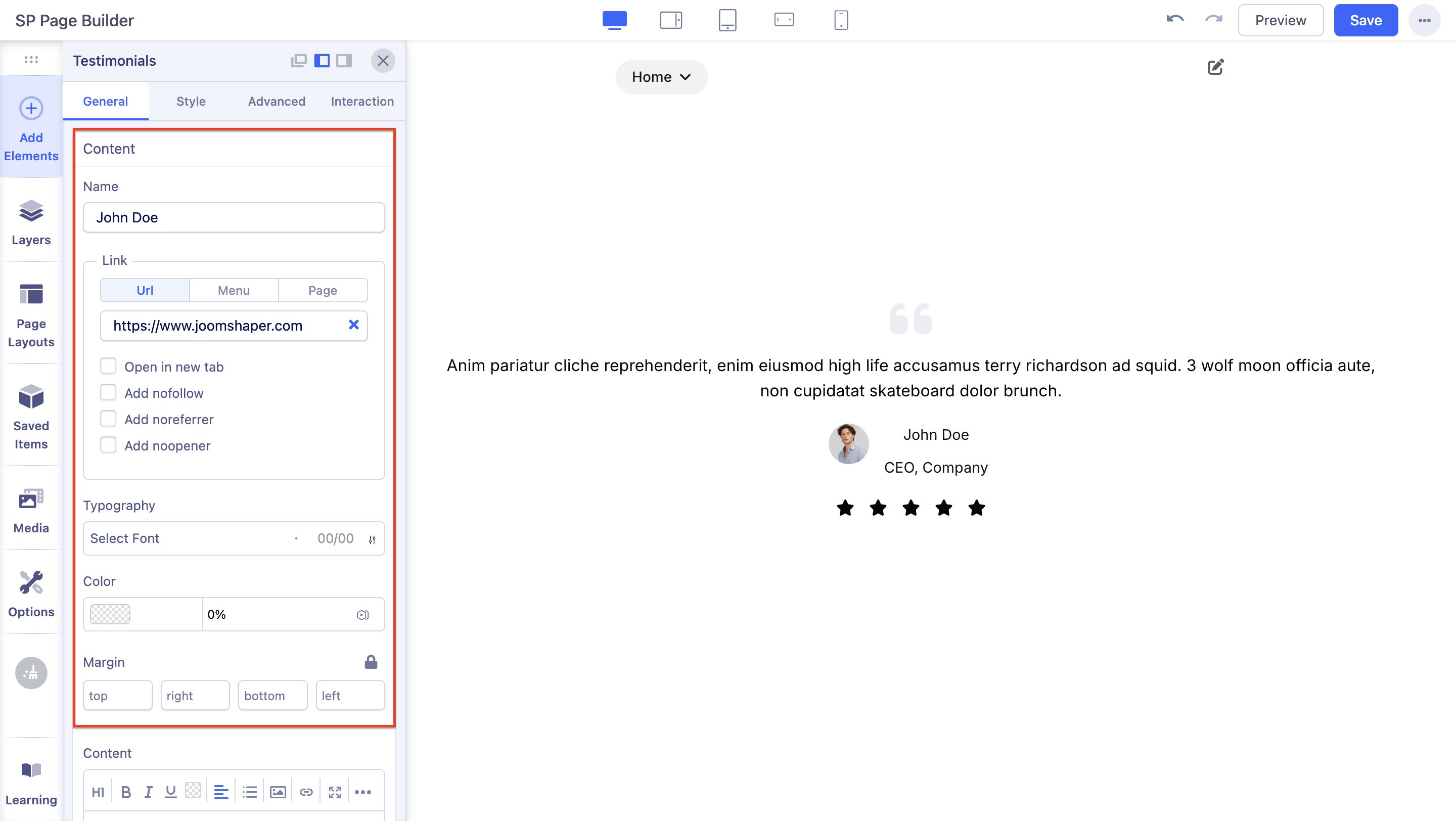Tick the Add noopener checkbox
This screenshot has width=1456, height=821.
point(108,445)
